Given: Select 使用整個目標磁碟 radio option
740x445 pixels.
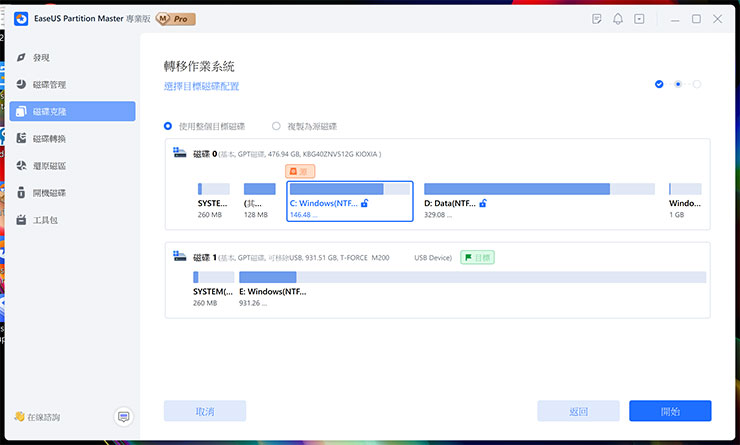Looking at the screenshot, I should tap(168, 126).
